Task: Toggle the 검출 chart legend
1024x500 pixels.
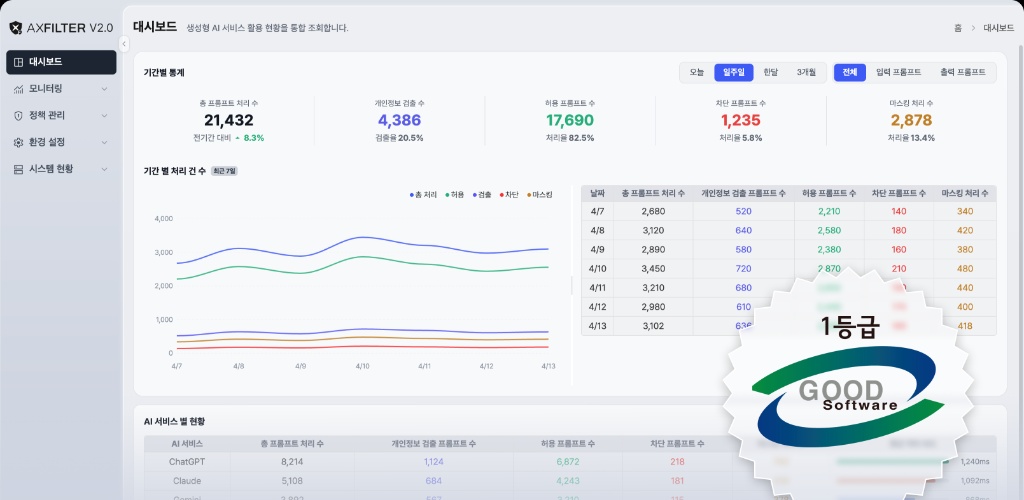Action: [482, 195]
